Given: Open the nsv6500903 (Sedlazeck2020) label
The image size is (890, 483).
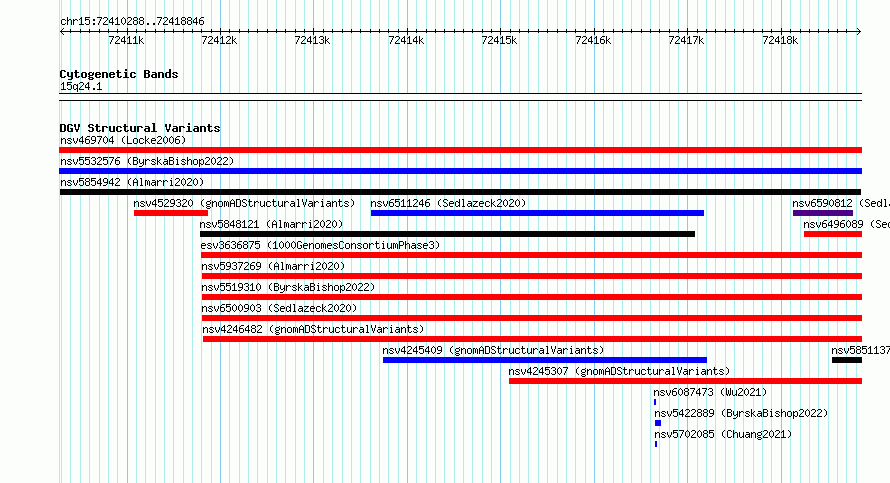Looking at the screenshot, I should coord(279,308).
